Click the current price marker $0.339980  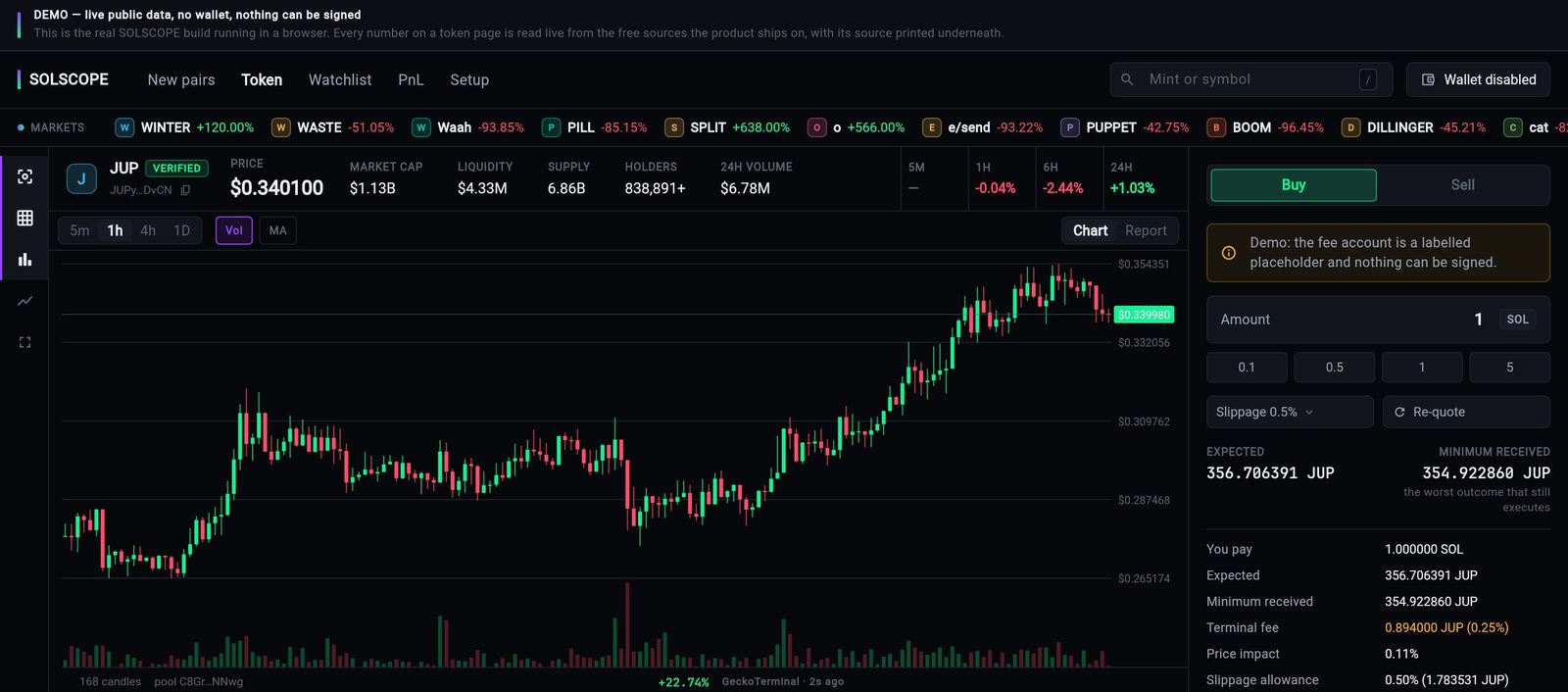[x=1145, y=315]
